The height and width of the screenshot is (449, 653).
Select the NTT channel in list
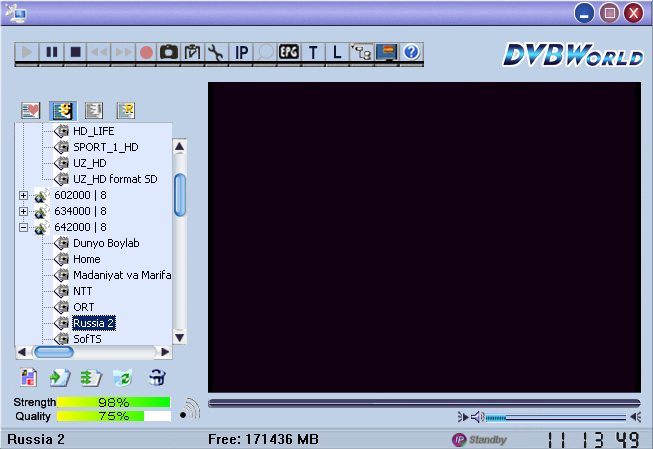[x=82, y=291]
